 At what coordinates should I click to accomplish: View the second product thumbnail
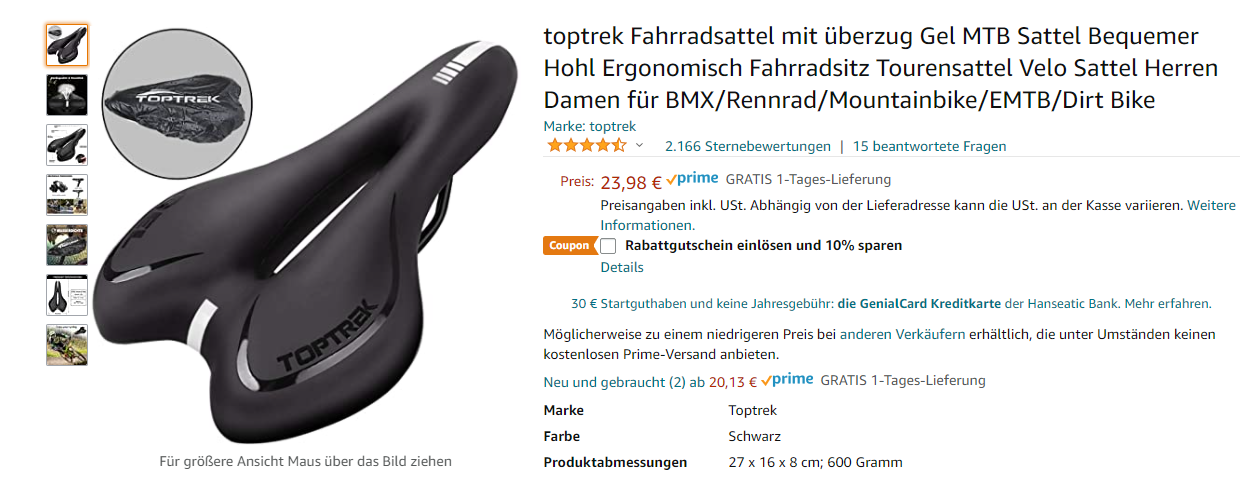coord(67,95)
